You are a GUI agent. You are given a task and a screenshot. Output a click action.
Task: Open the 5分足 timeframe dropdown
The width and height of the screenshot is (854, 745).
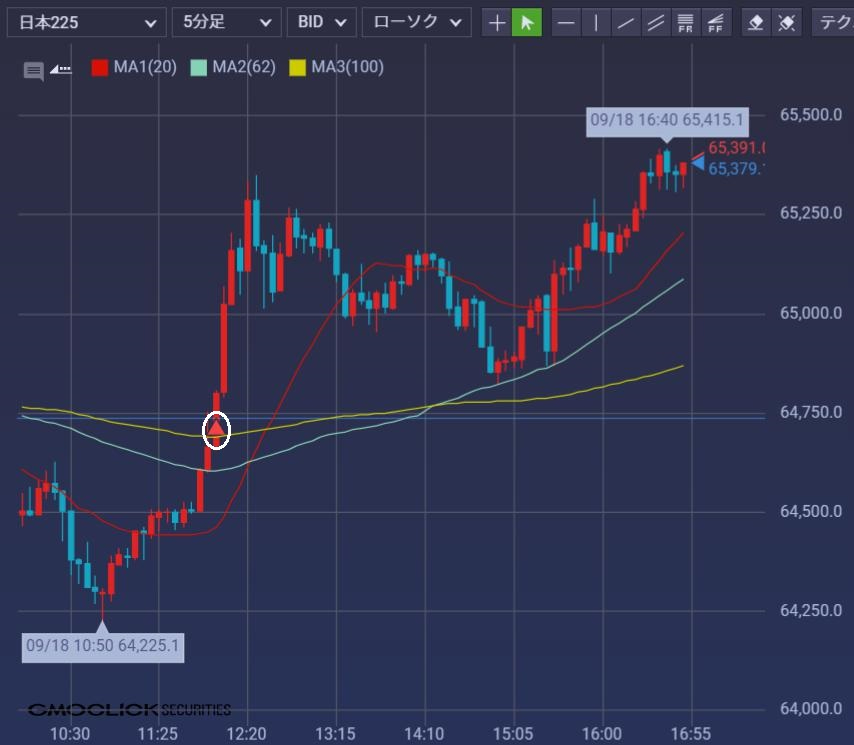[x=227, y=22]
